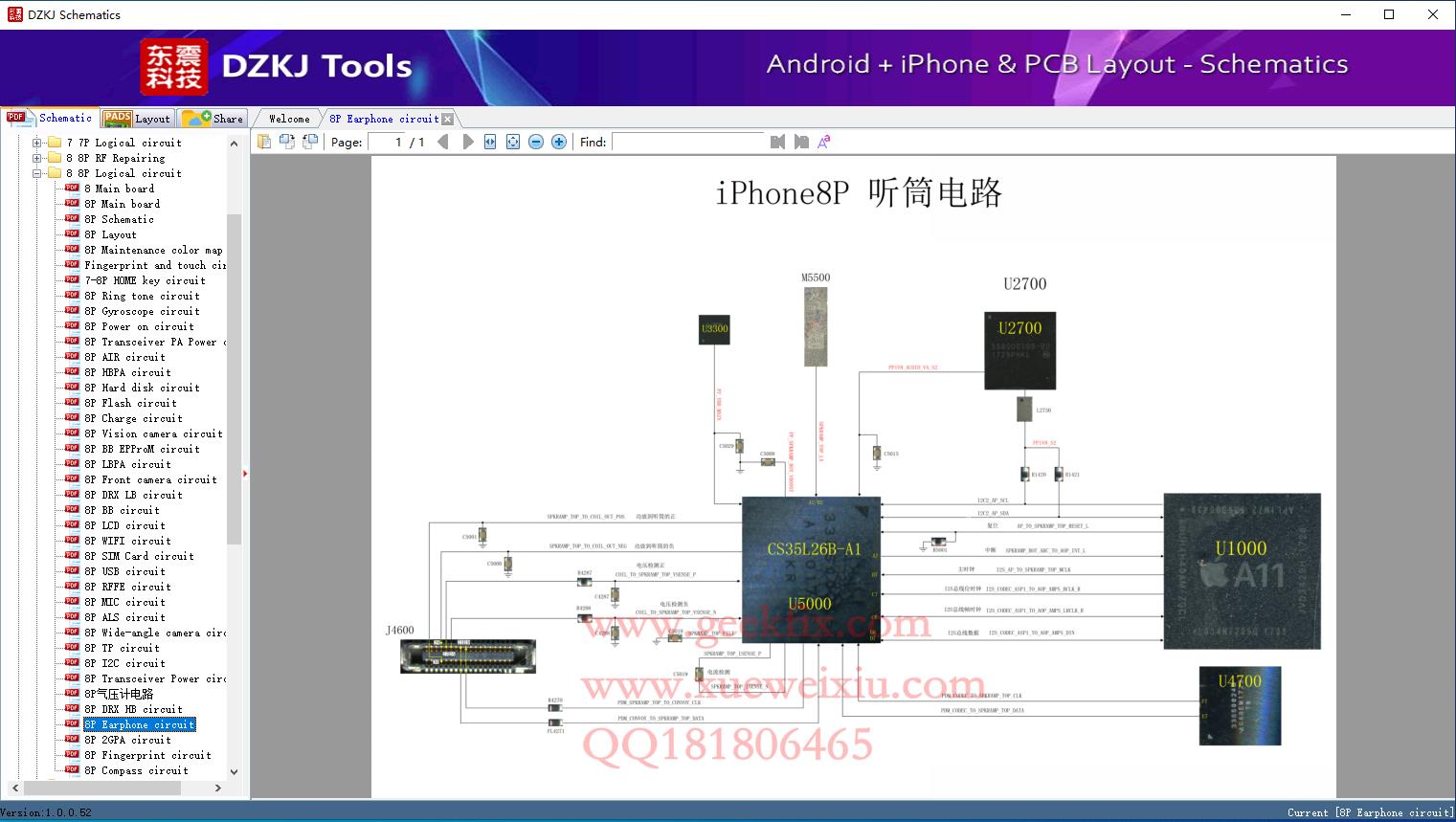Click the PDF icon beside 8P LCD circuit
1456x822 pixels.
pos(72,525)
